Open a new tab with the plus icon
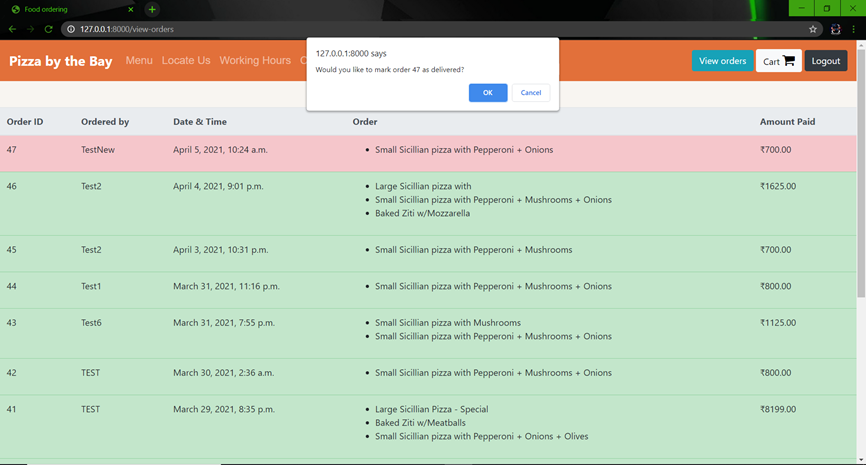Viewport: 866px width, 465px height. [152, 9]
